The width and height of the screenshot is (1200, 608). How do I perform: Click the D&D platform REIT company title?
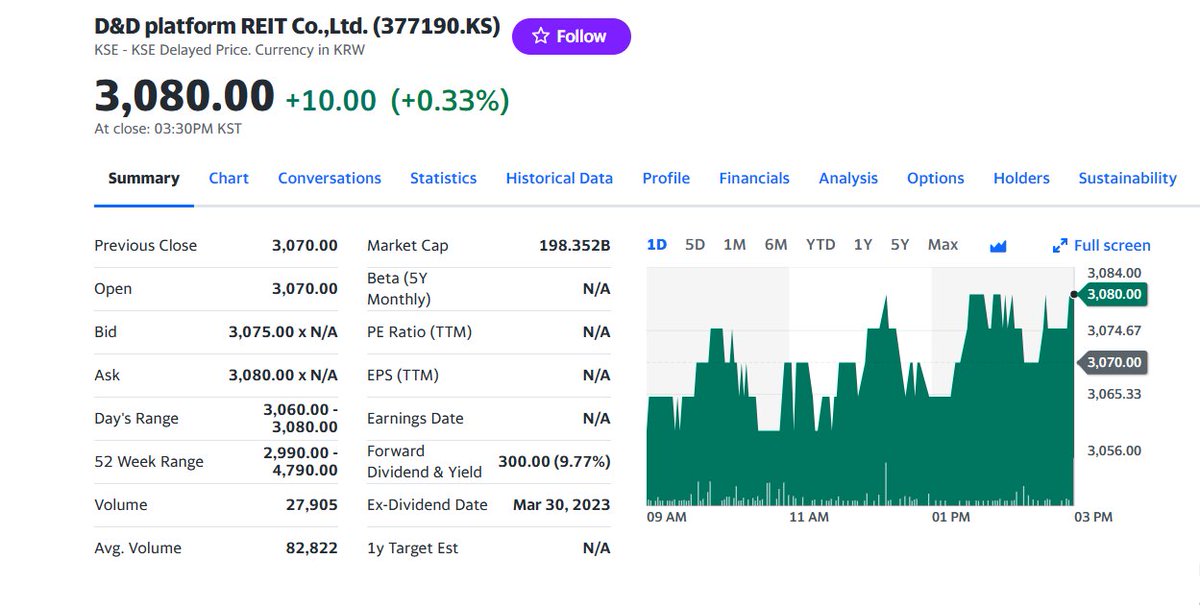click(x=297, y=27)
